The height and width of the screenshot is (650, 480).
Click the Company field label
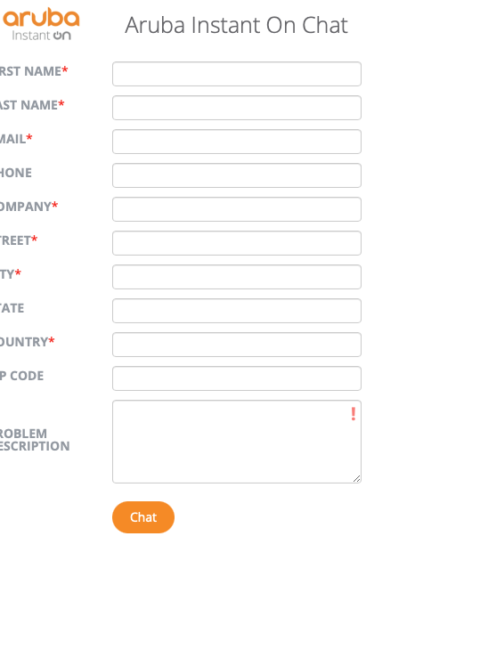click(x=29, y=206)
